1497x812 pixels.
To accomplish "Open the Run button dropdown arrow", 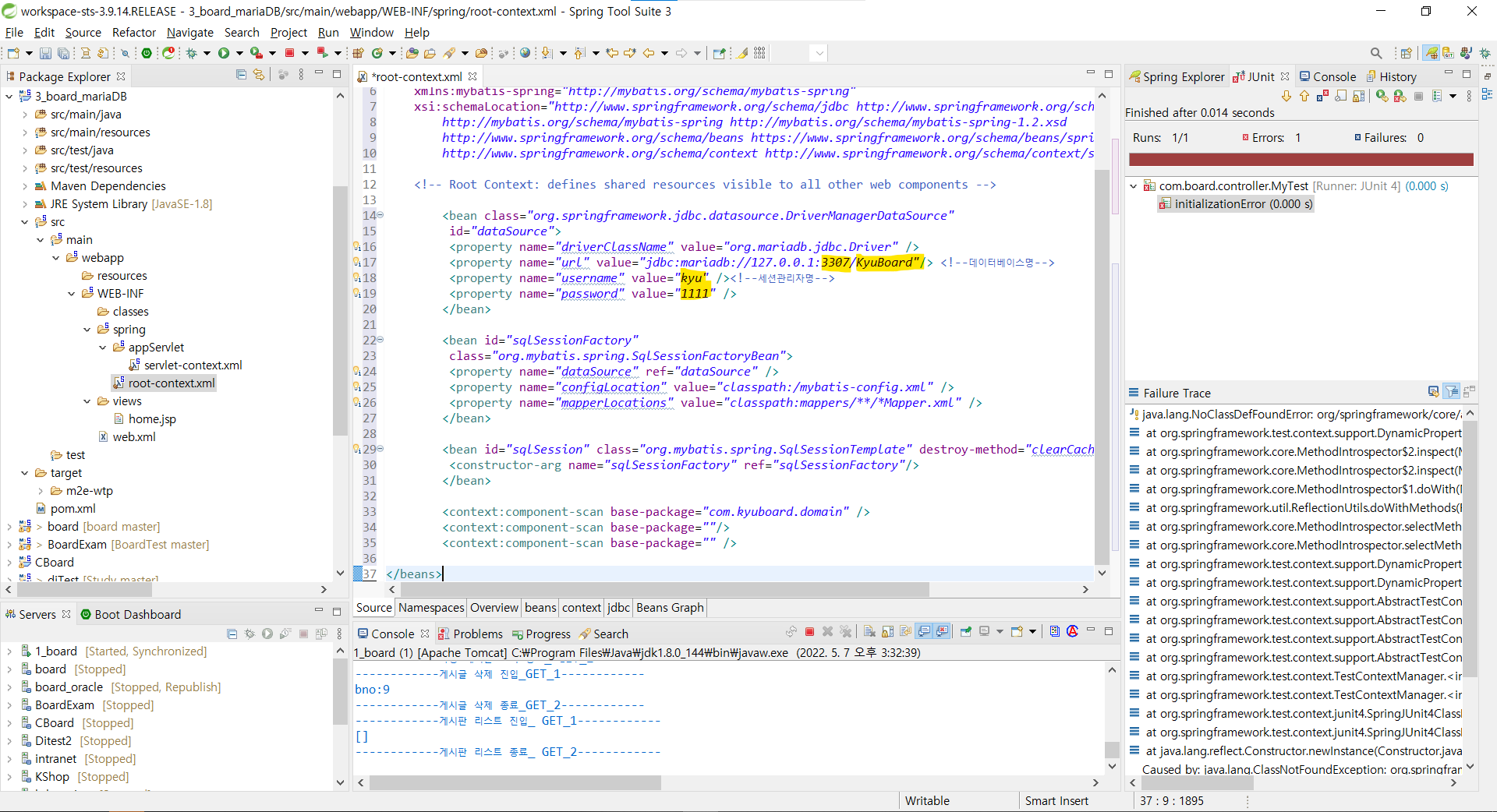I will (239, 53).
